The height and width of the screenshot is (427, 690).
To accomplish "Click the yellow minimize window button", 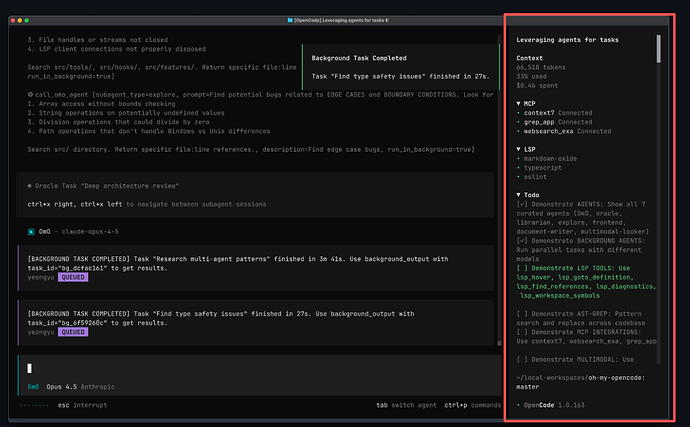I will click(x=20, y=20).
